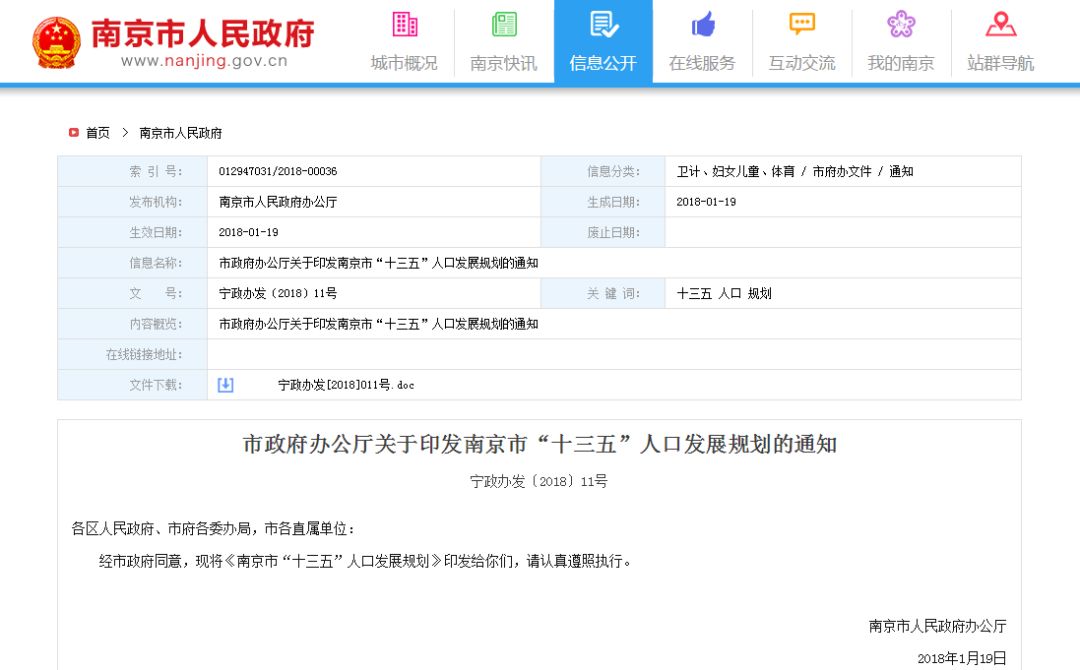Click the 各区人民政府 salutation line

(214, 529)
